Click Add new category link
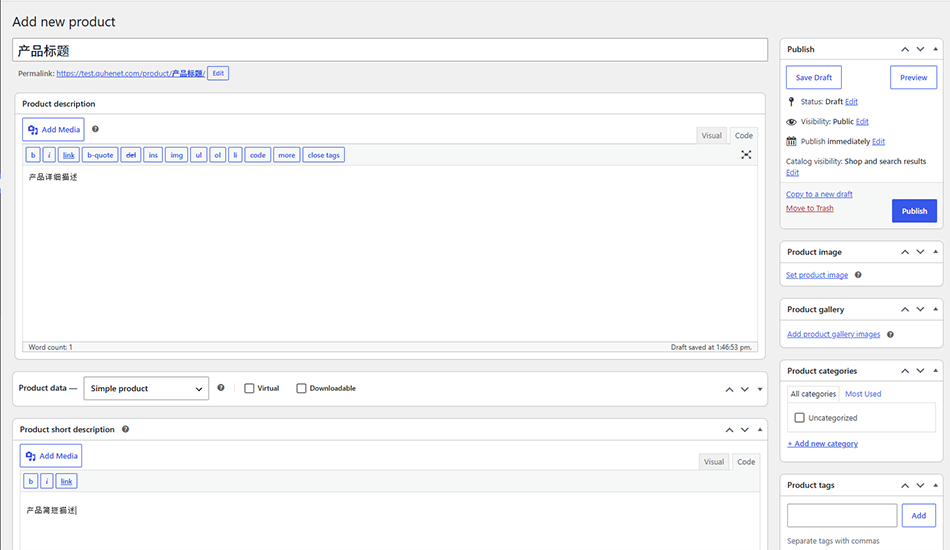 coord(823,444)
